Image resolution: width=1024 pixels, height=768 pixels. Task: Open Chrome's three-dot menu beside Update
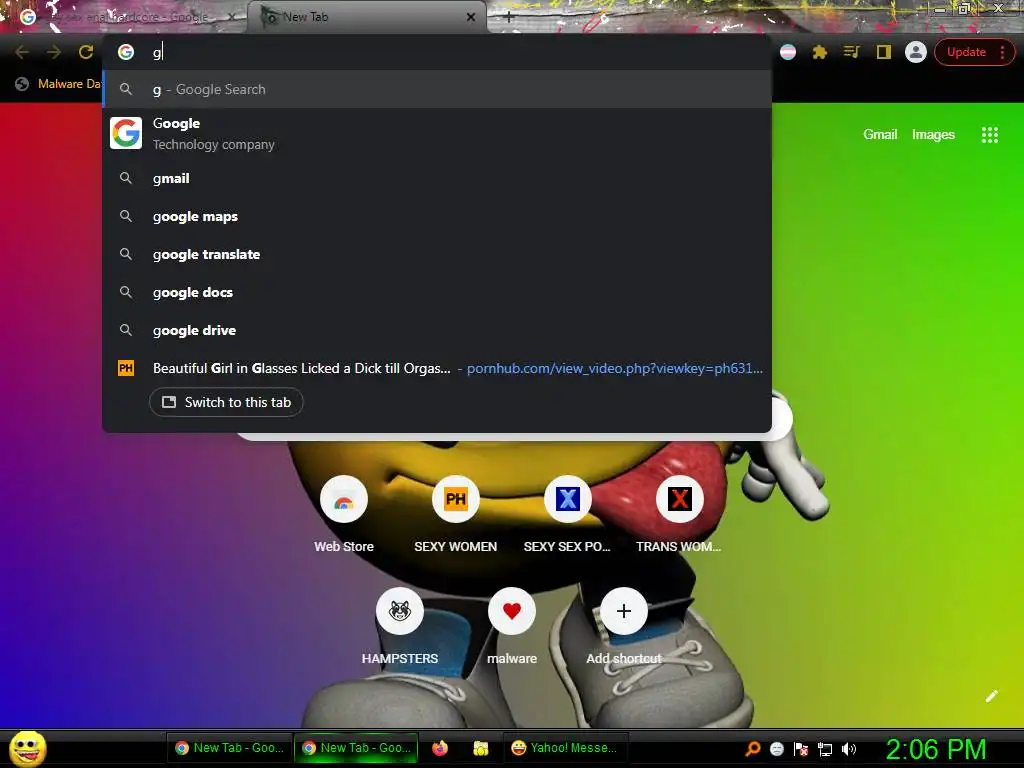[1002, 52]
